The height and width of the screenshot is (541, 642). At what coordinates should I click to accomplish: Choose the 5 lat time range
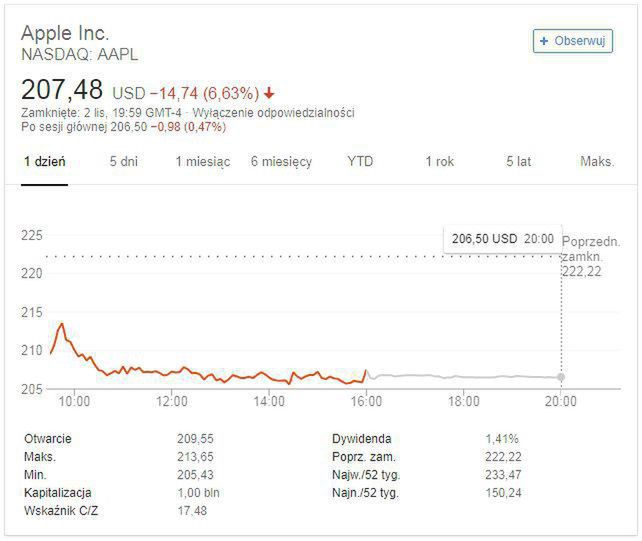tap(518, 161)
